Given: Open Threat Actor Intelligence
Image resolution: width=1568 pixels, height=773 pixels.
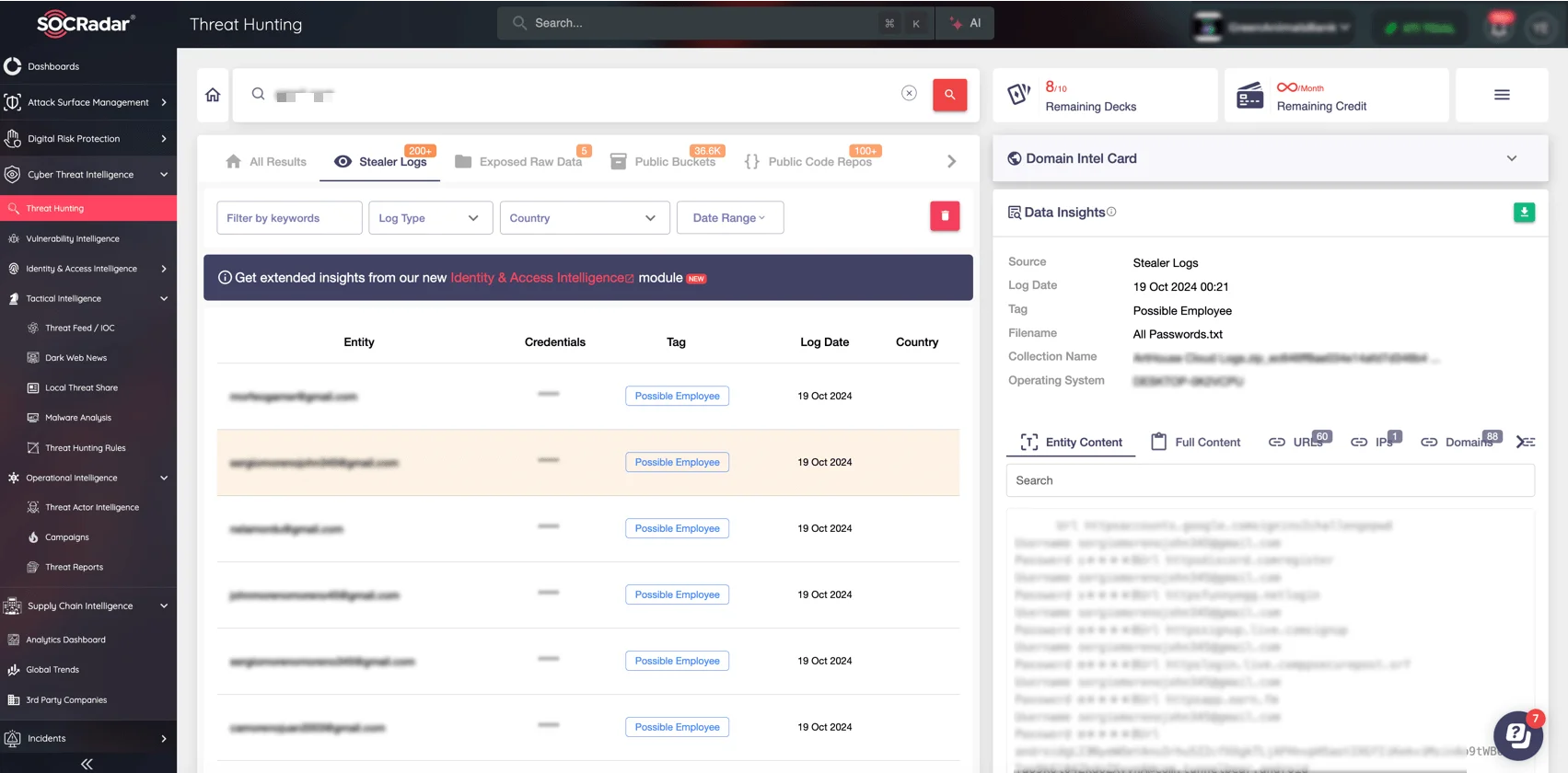Looking at the screenshot, I should (x=92, y=508).
